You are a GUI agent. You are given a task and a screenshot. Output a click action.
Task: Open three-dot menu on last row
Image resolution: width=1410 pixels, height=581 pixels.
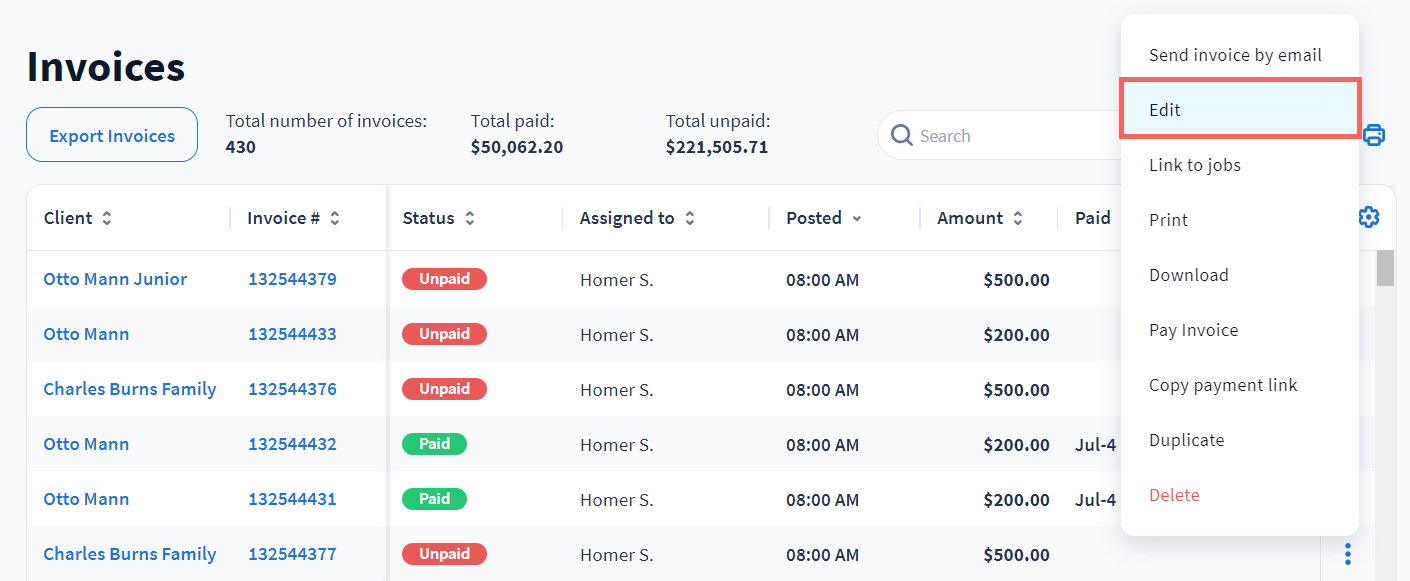click(1348, 554)
